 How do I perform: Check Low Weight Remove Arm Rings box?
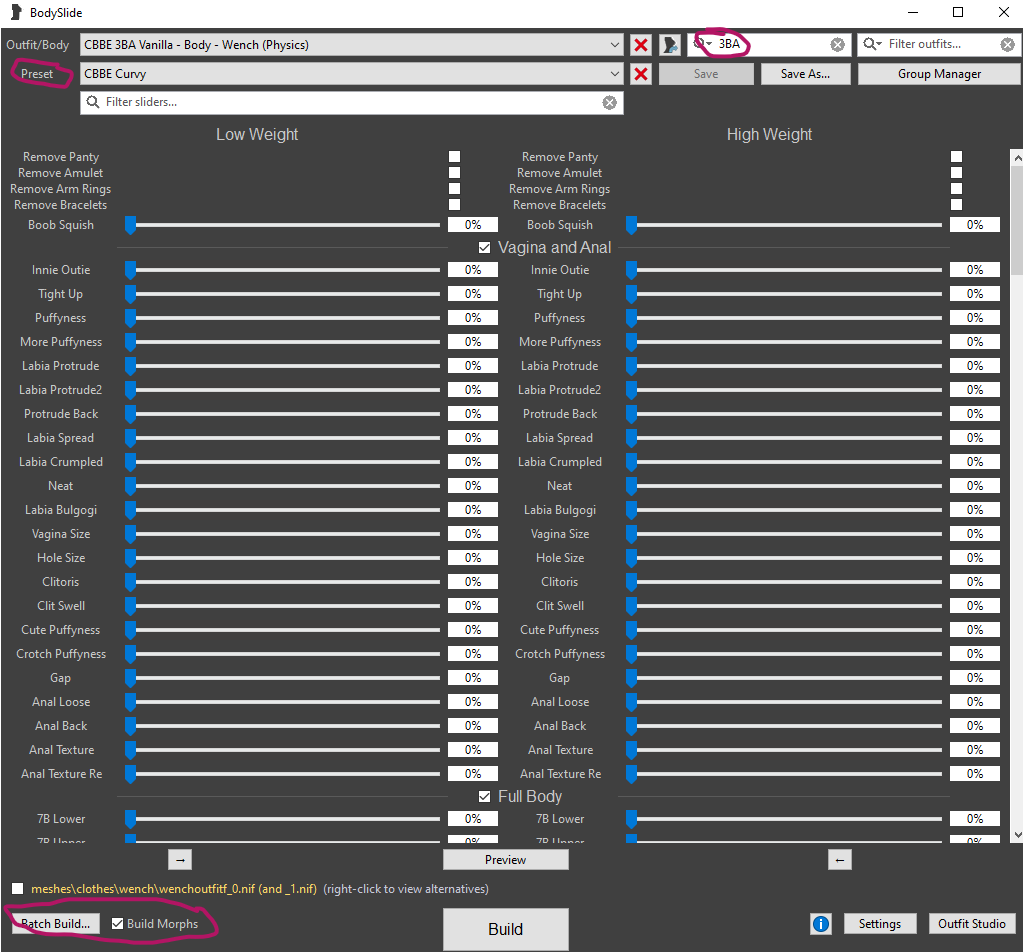coord(455,189)
